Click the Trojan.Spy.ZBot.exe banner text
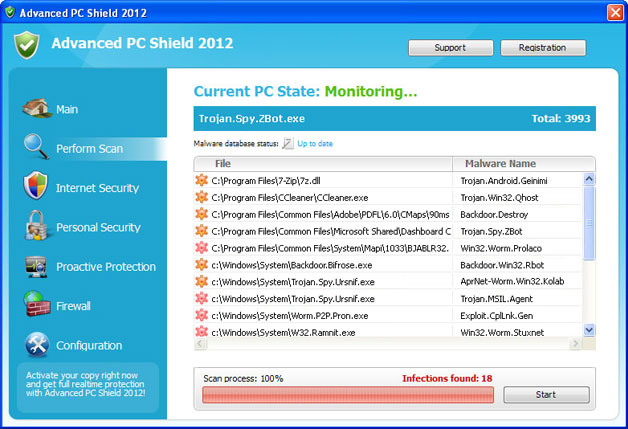 pos(252,119)
